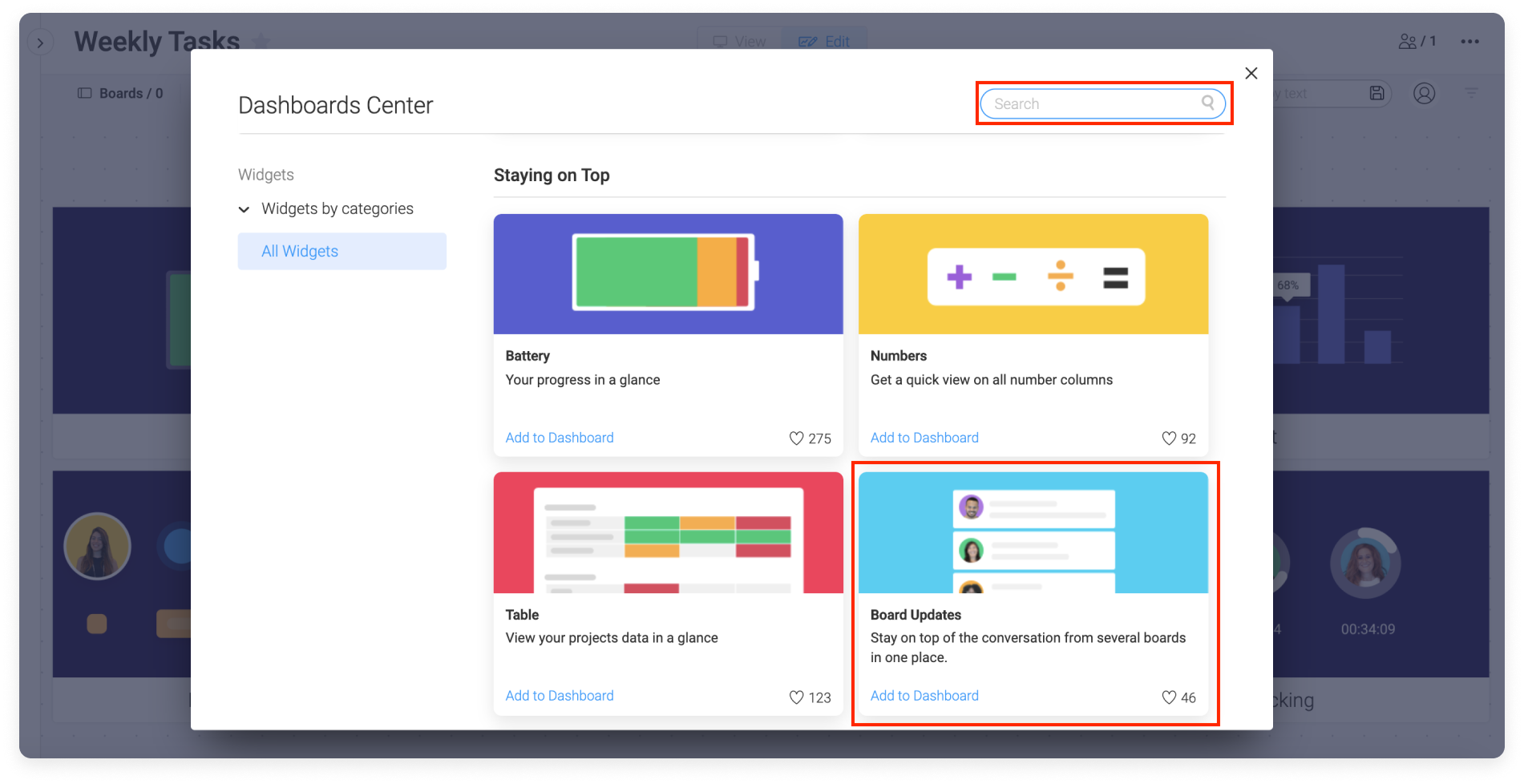
Task: Like the Battery widget heart icon
Action: [x=796, y=438]
